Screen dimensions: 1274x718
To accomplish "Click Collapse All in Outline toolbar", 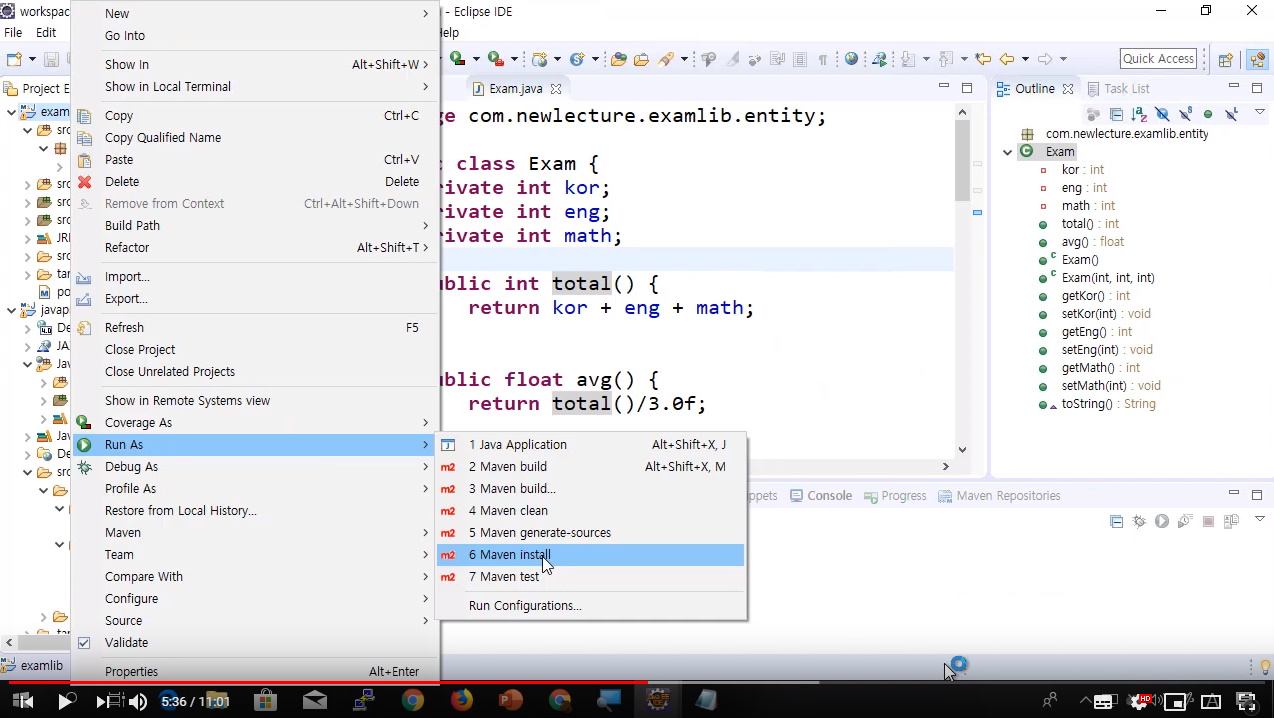I will click(1116, 114).
